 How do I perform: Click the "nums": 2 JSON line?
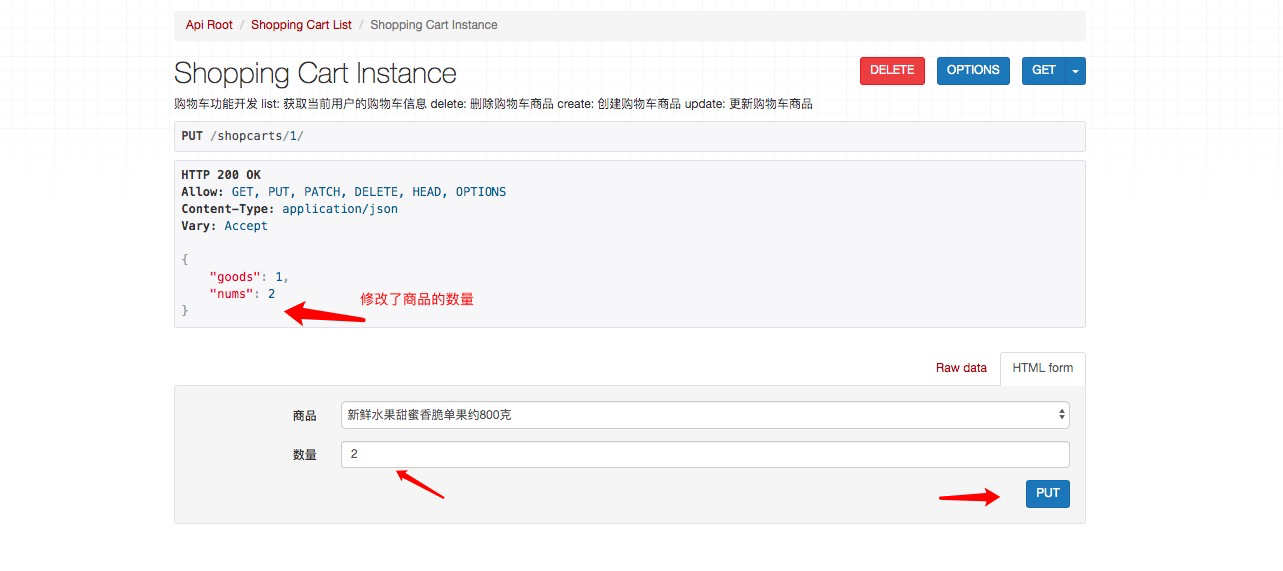click(242, 294)
